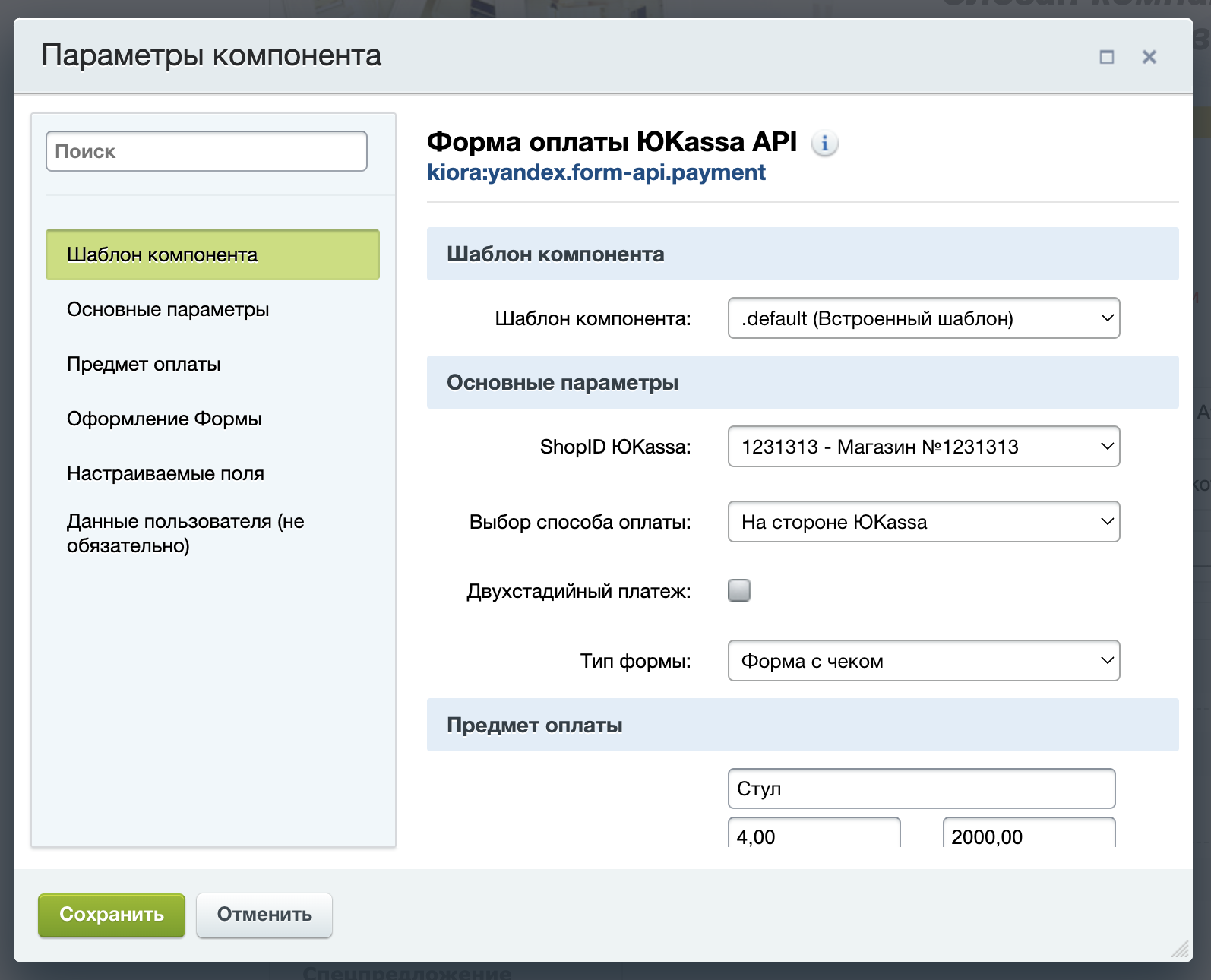Viewport: 1211px width, 980px height.
Task: Click the item name field containing Стул
Action: click(921, 789)
